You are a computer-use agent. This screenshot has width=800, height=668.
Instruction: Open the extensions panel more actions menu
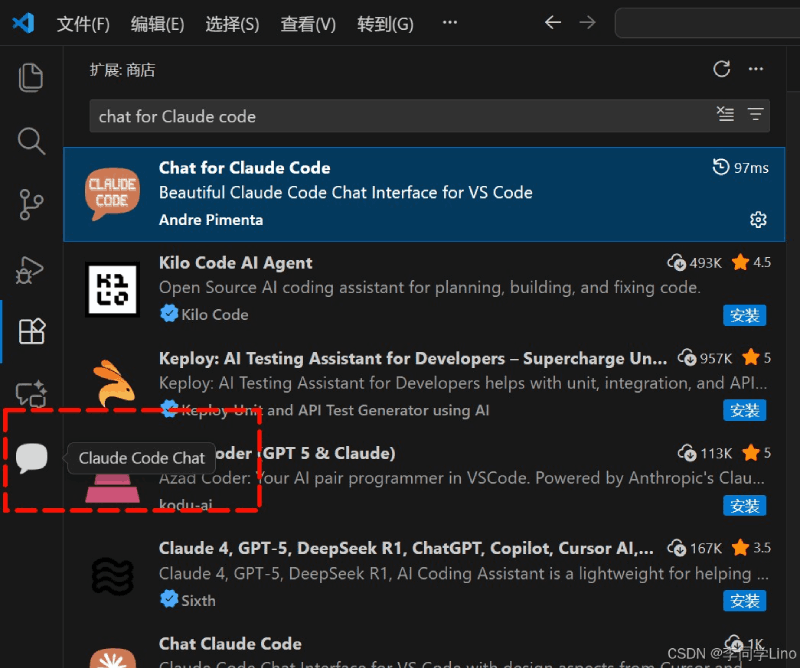click(x=756, y=69)
